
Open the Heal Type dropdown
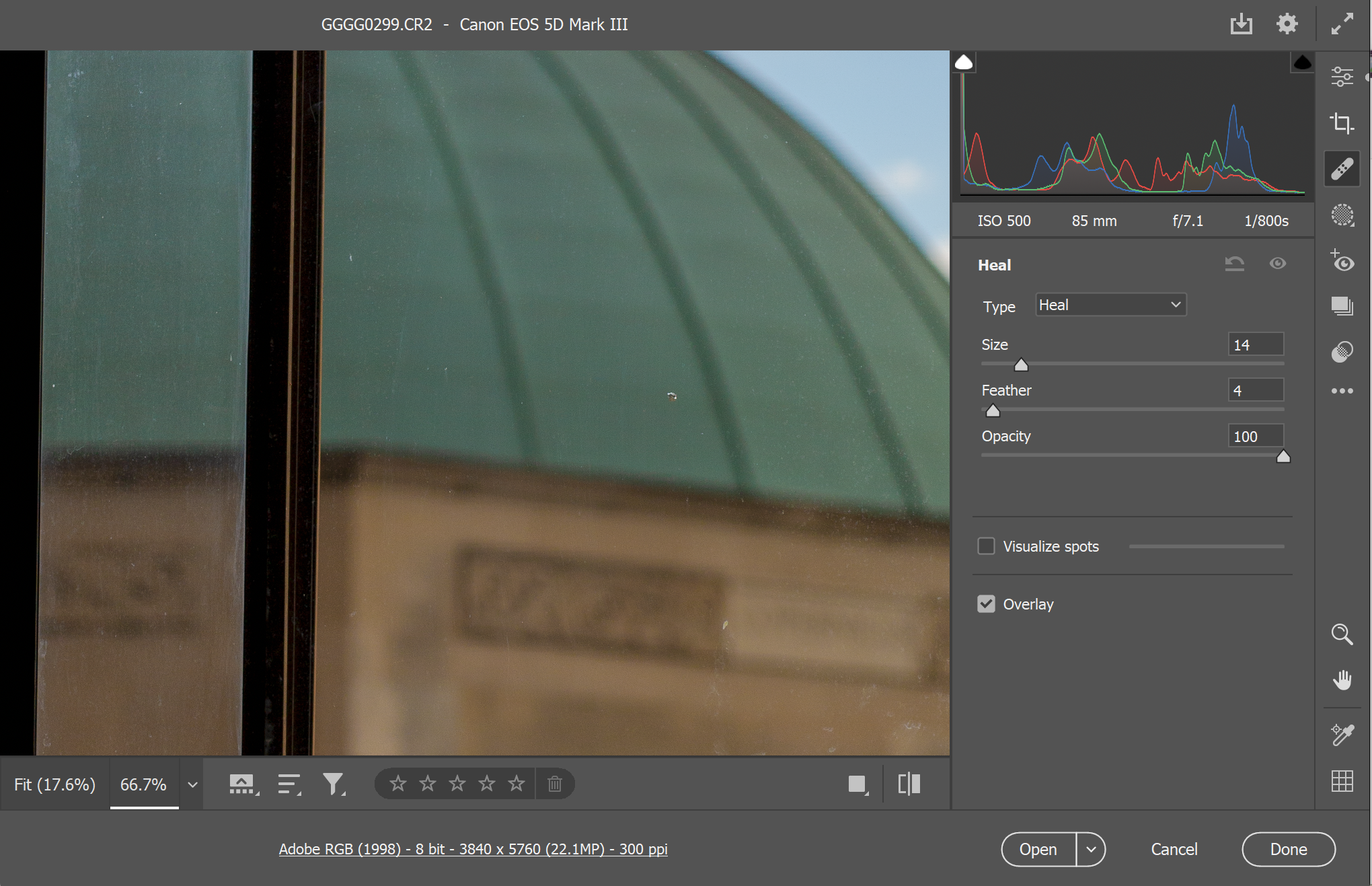1110,305
